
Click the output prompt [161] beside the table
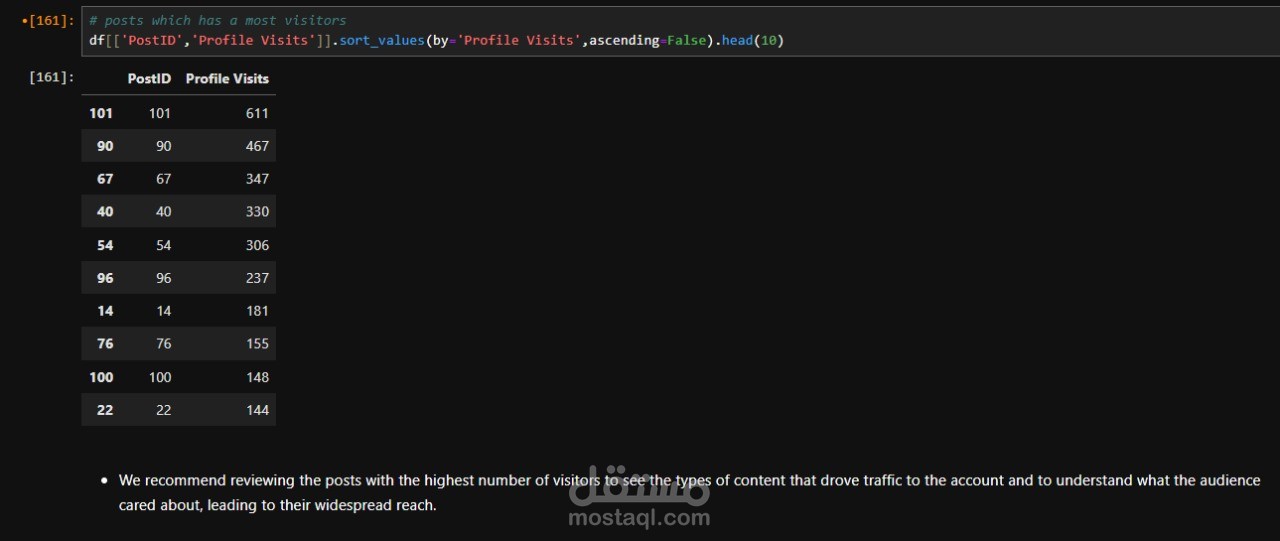pyautogui.click(x=51, y=77)
